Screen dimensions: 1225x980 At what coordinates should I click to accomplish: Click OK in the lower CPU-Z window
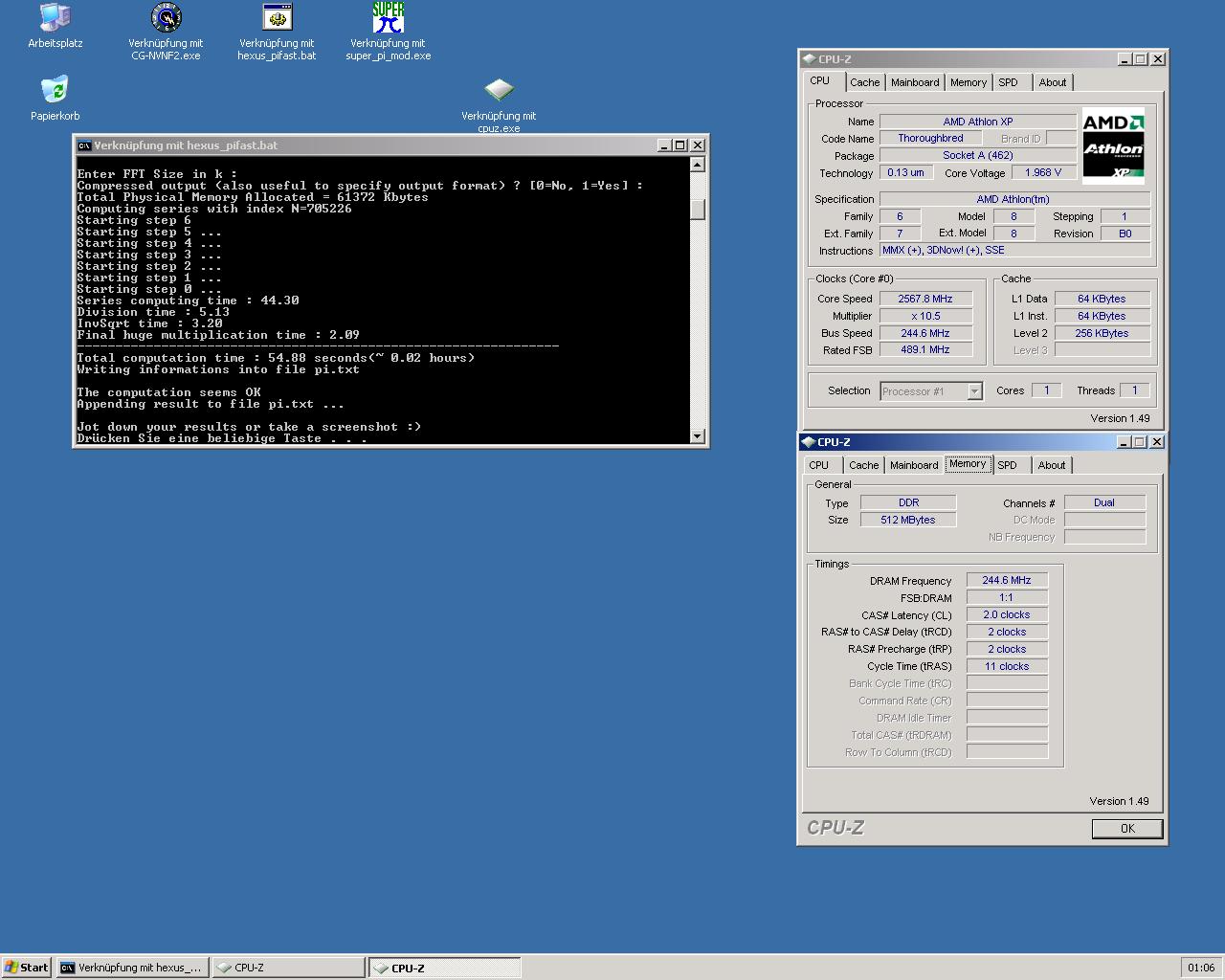1127,829
